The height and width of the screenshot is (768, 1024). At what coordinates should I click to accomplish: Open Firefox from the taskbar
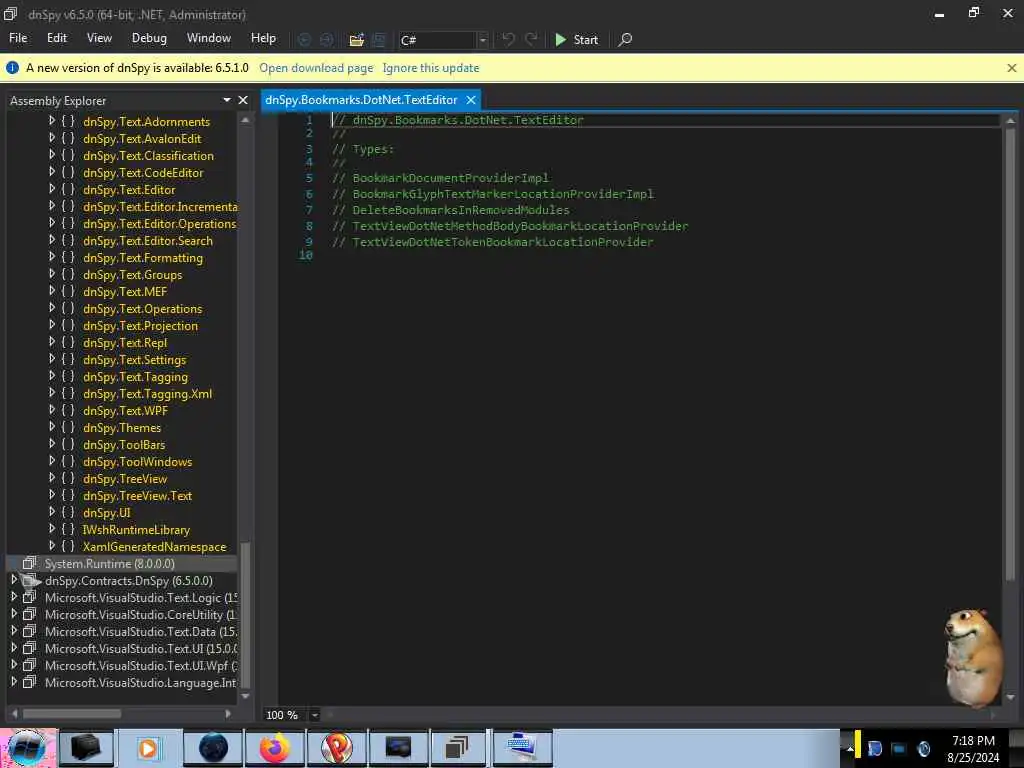pos(275,748)
